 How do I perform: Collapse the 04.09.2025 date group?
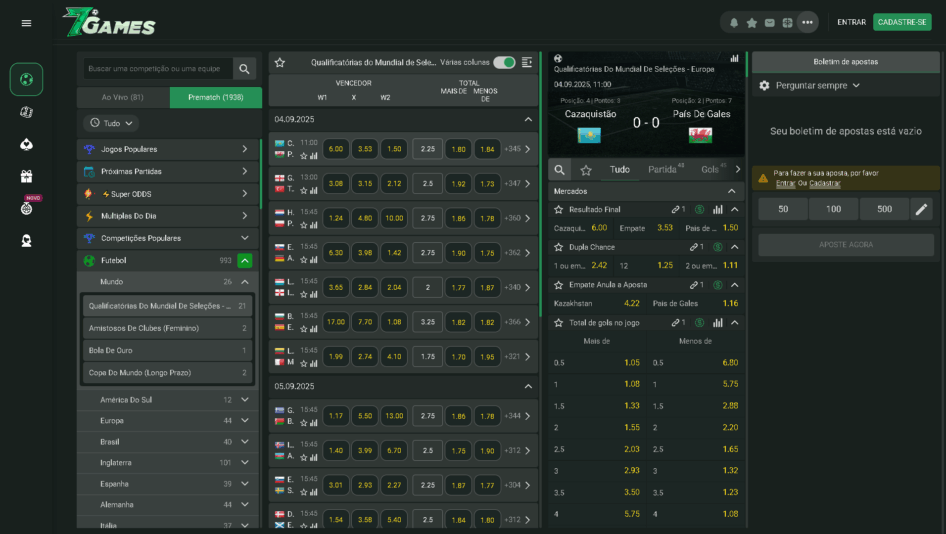pyautogui.click(x=528, y=119)
